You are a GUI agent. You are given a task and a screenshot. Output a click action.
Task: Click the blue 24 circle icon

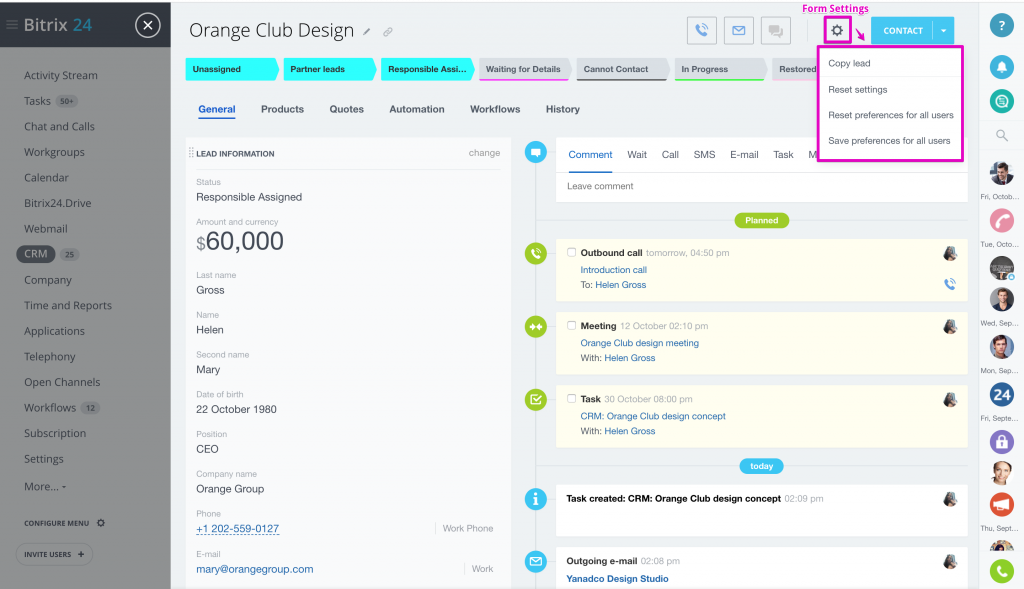1001,394
